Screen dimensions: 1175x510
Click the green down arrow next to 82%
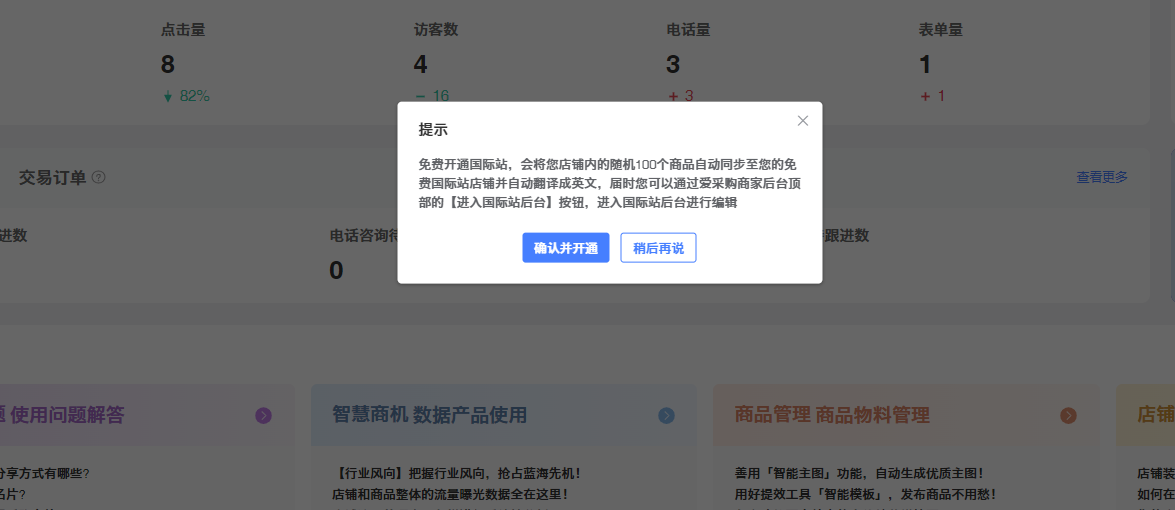(x=168, y=97)
